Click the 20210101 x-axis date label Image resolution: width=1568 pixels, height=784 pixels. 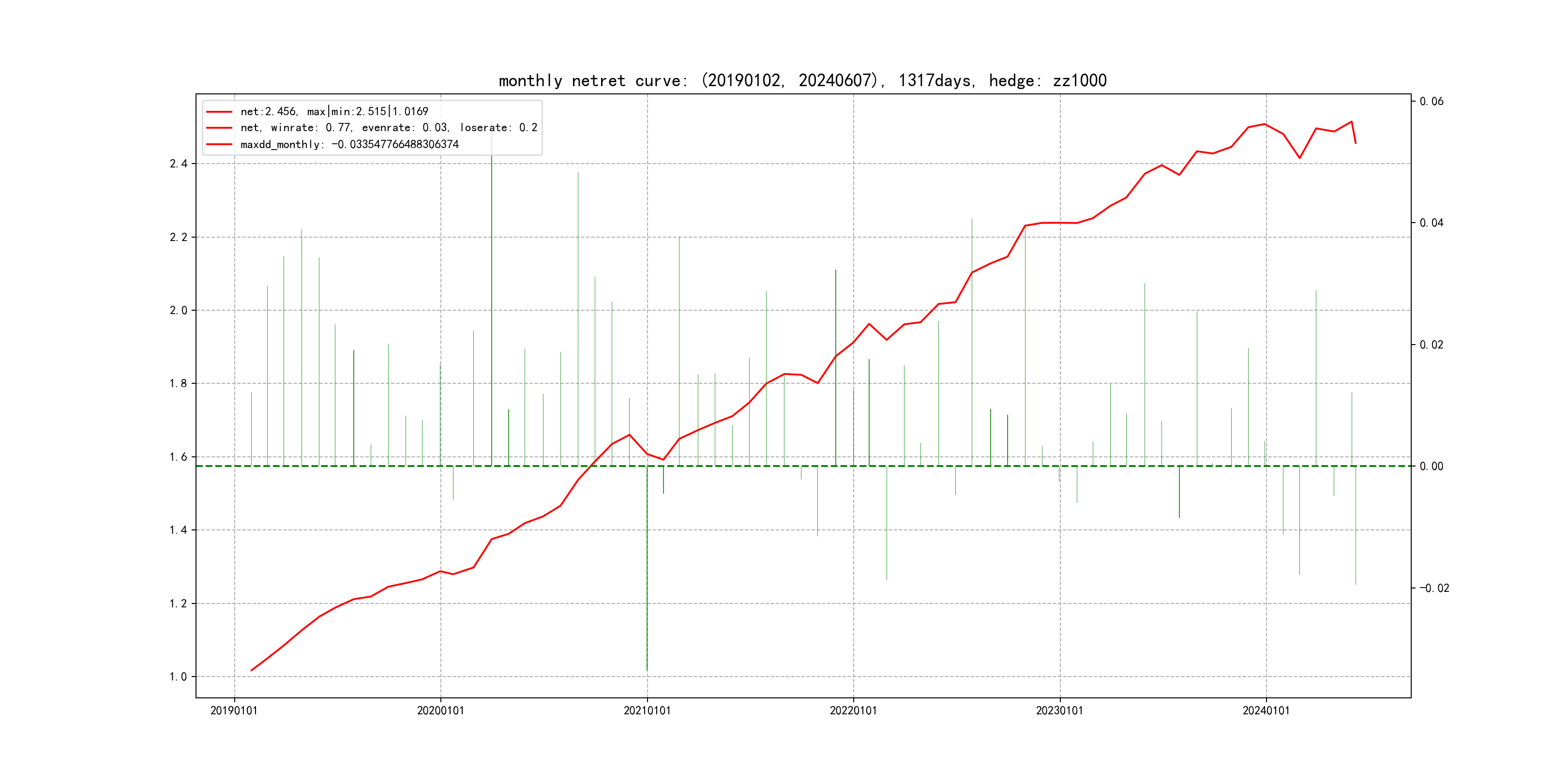tap(647, 711)
